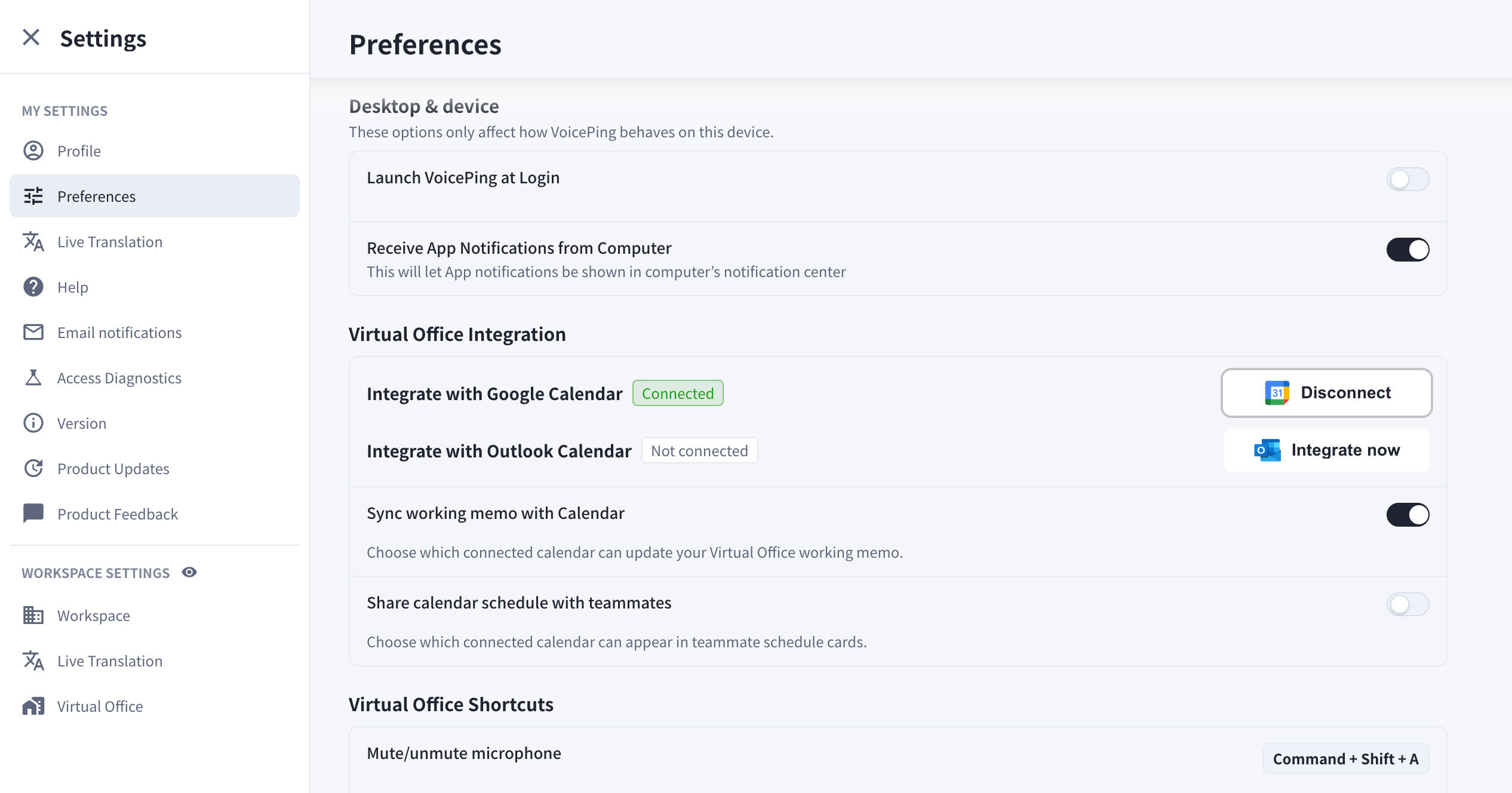Click the Not connected status badge
The height and width of the screenshot is (793, 1512).
coord(699,450)
